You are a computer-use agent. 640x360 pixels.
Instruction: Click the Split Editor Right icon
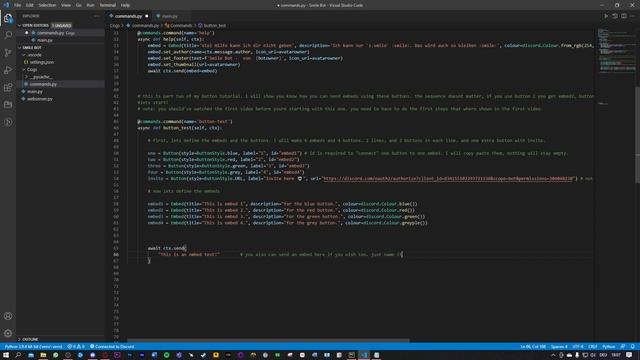(x=624, y=16)
